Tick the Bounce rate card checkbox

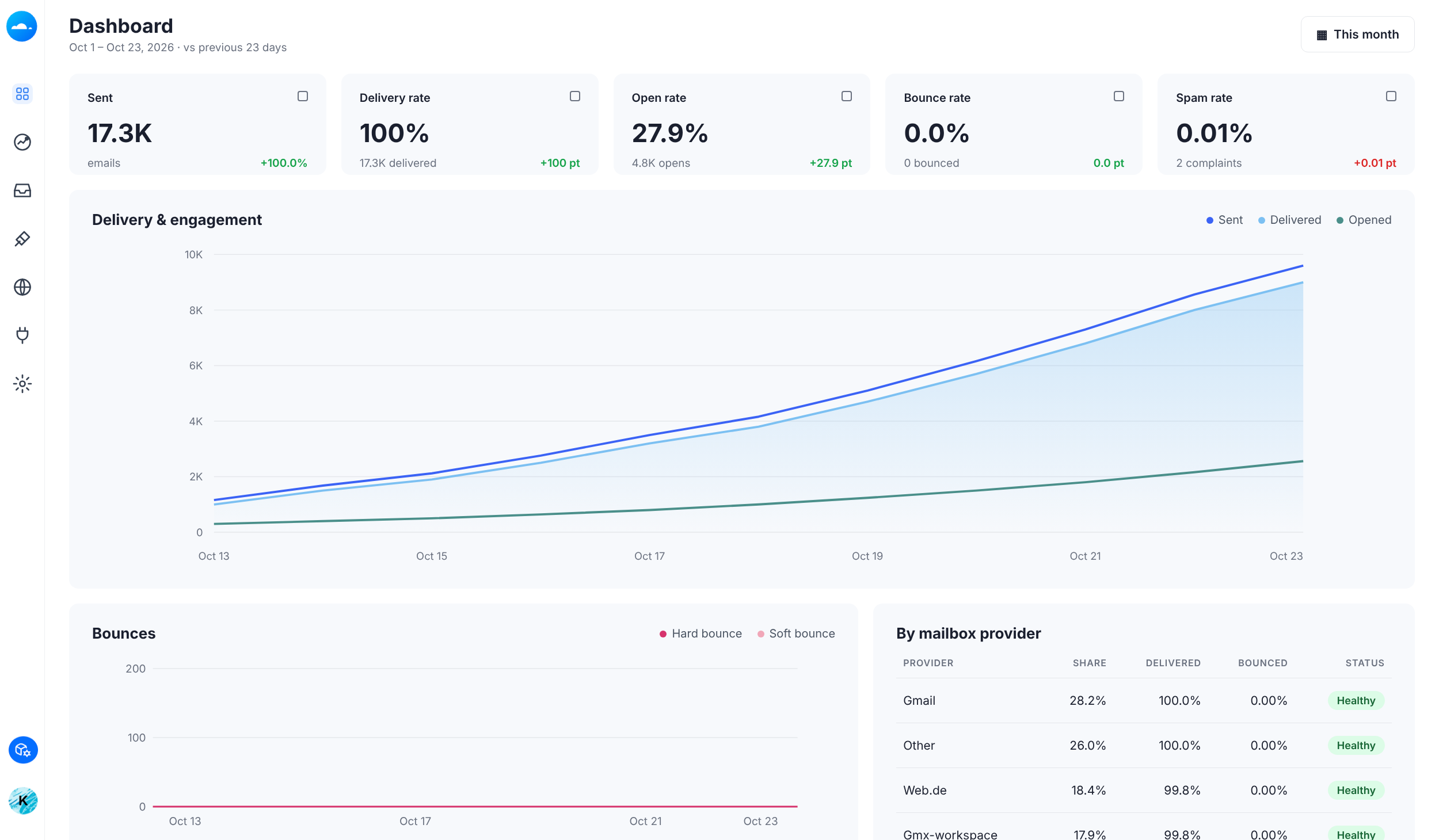tap(1119, 96)
